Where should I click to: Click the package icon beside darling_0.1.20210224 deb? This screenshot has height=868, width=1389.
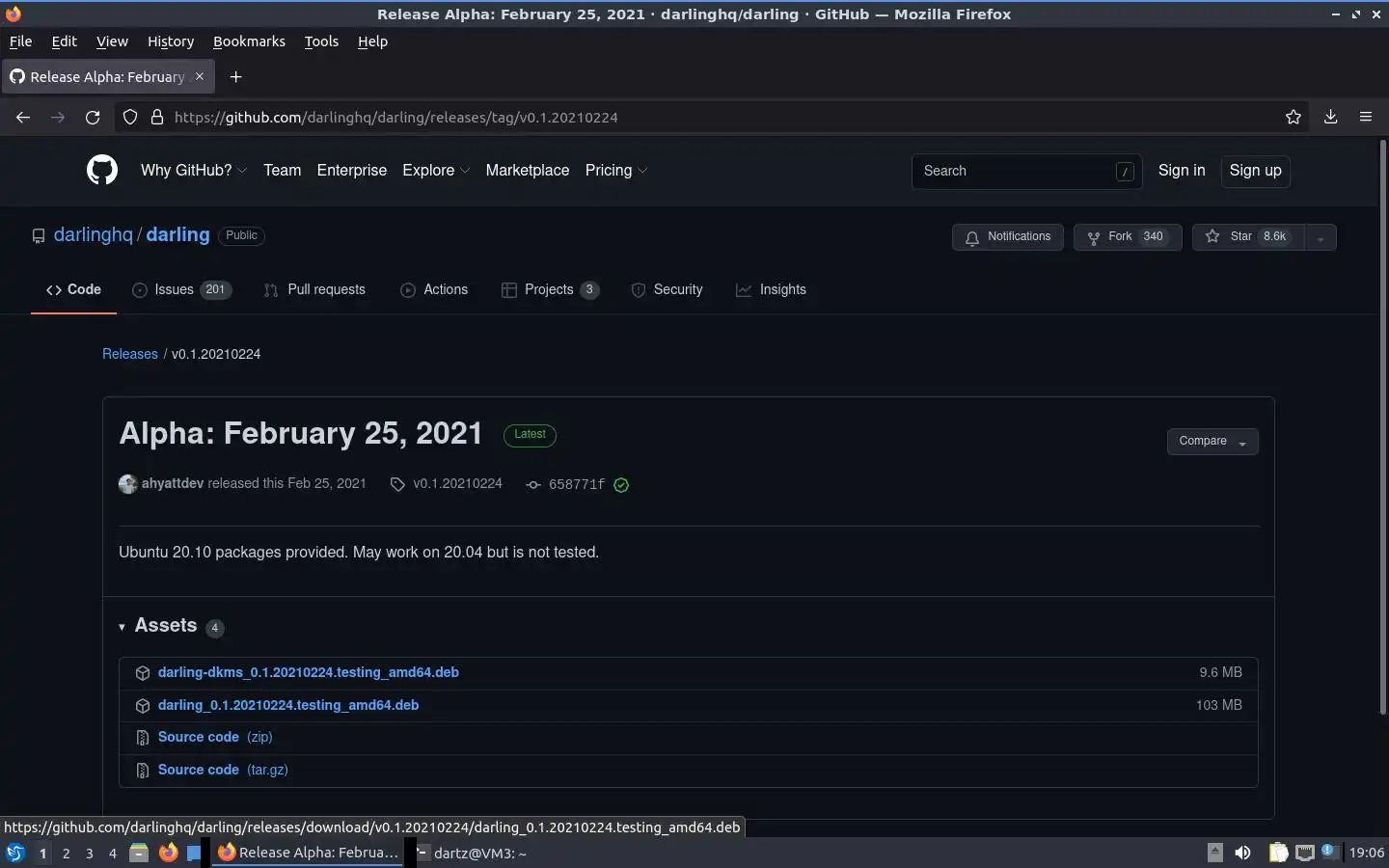(143, 706)
